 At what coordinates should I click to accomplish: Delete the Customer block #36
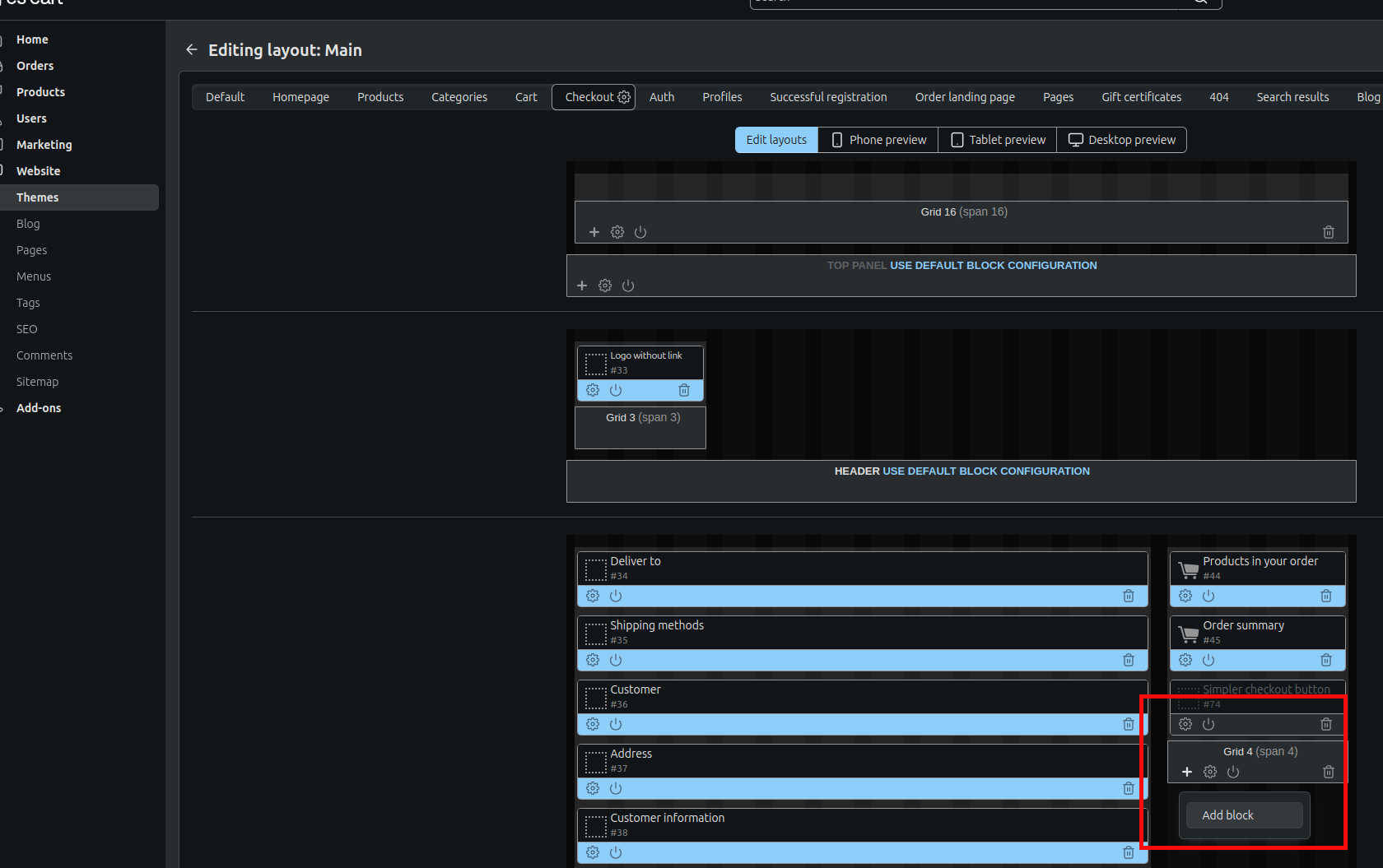(1129, 724)
